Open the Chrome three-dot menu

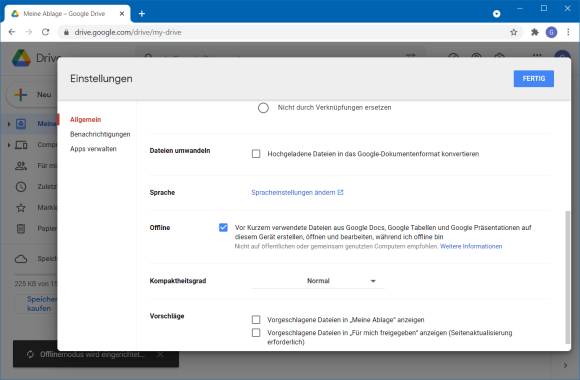point(569,32)
